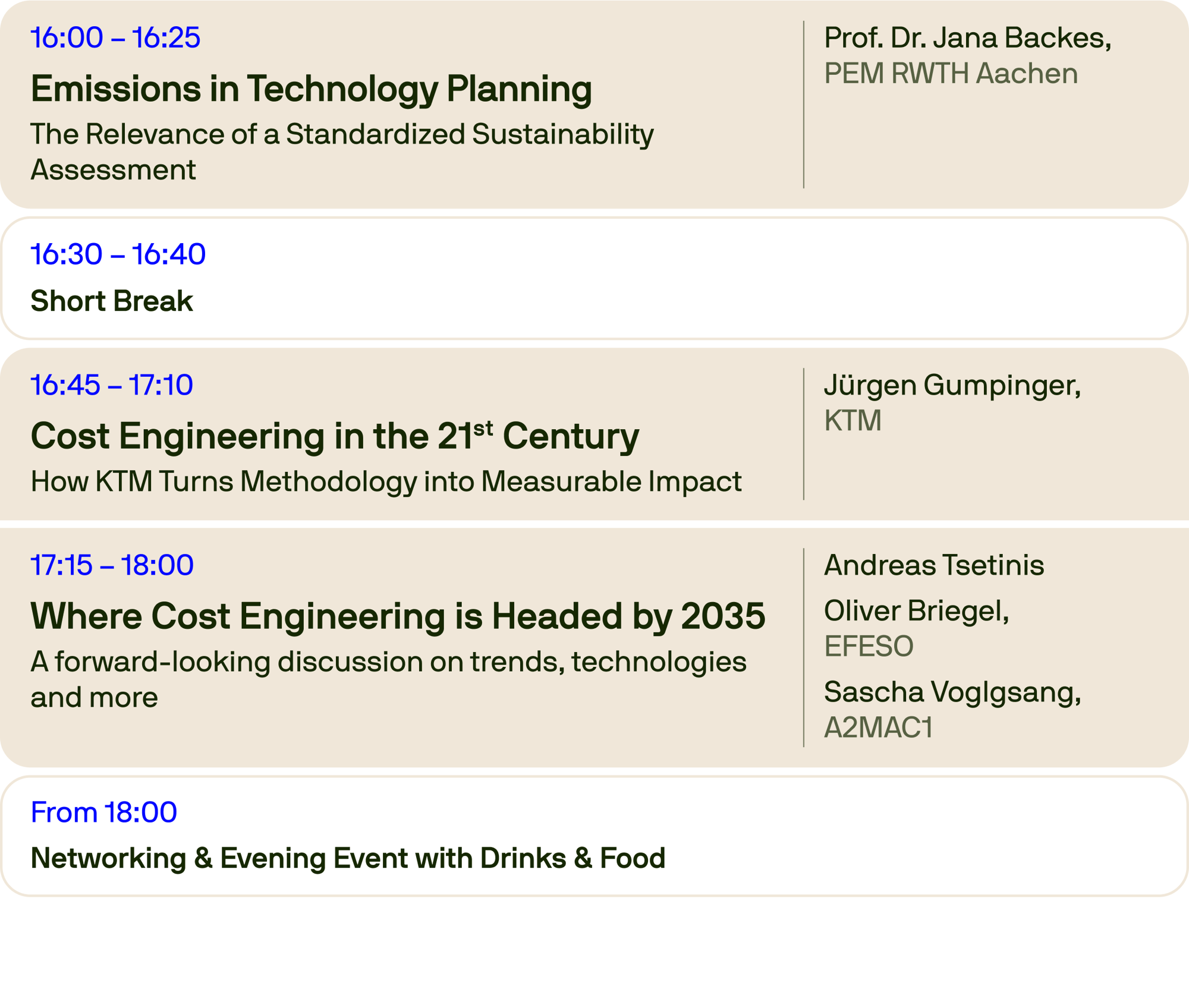1189x1008 pixels.
Task: Click the A2MAC1 company label
Action: (x=878, y=727)
